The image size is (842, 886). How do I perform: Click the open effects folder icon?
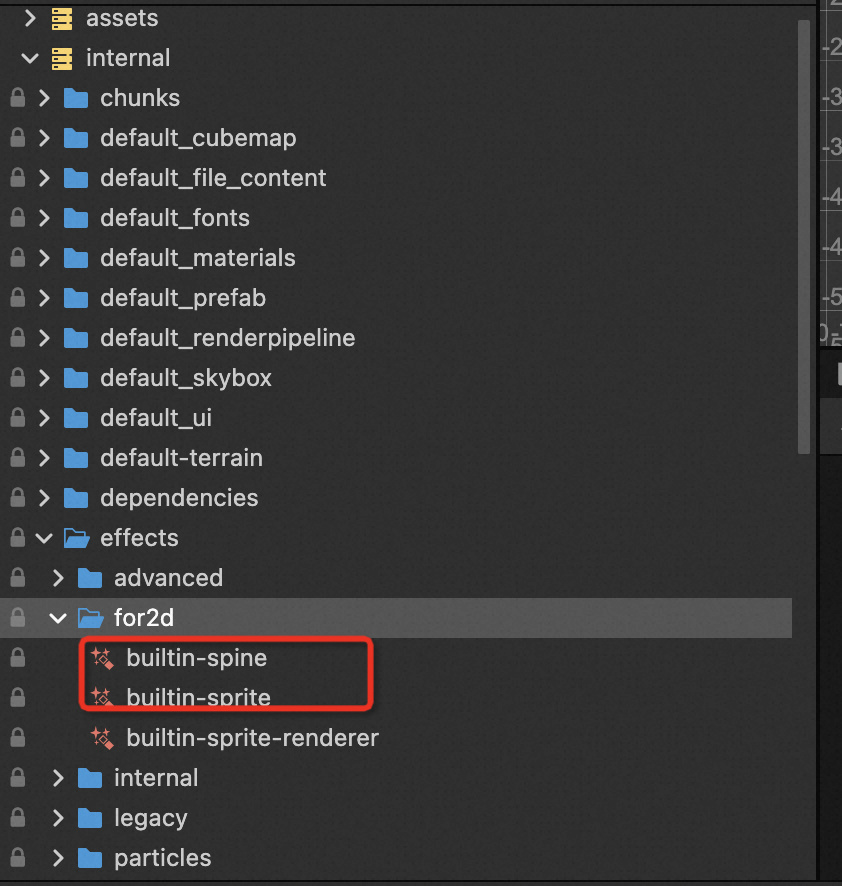coord(76,538)
